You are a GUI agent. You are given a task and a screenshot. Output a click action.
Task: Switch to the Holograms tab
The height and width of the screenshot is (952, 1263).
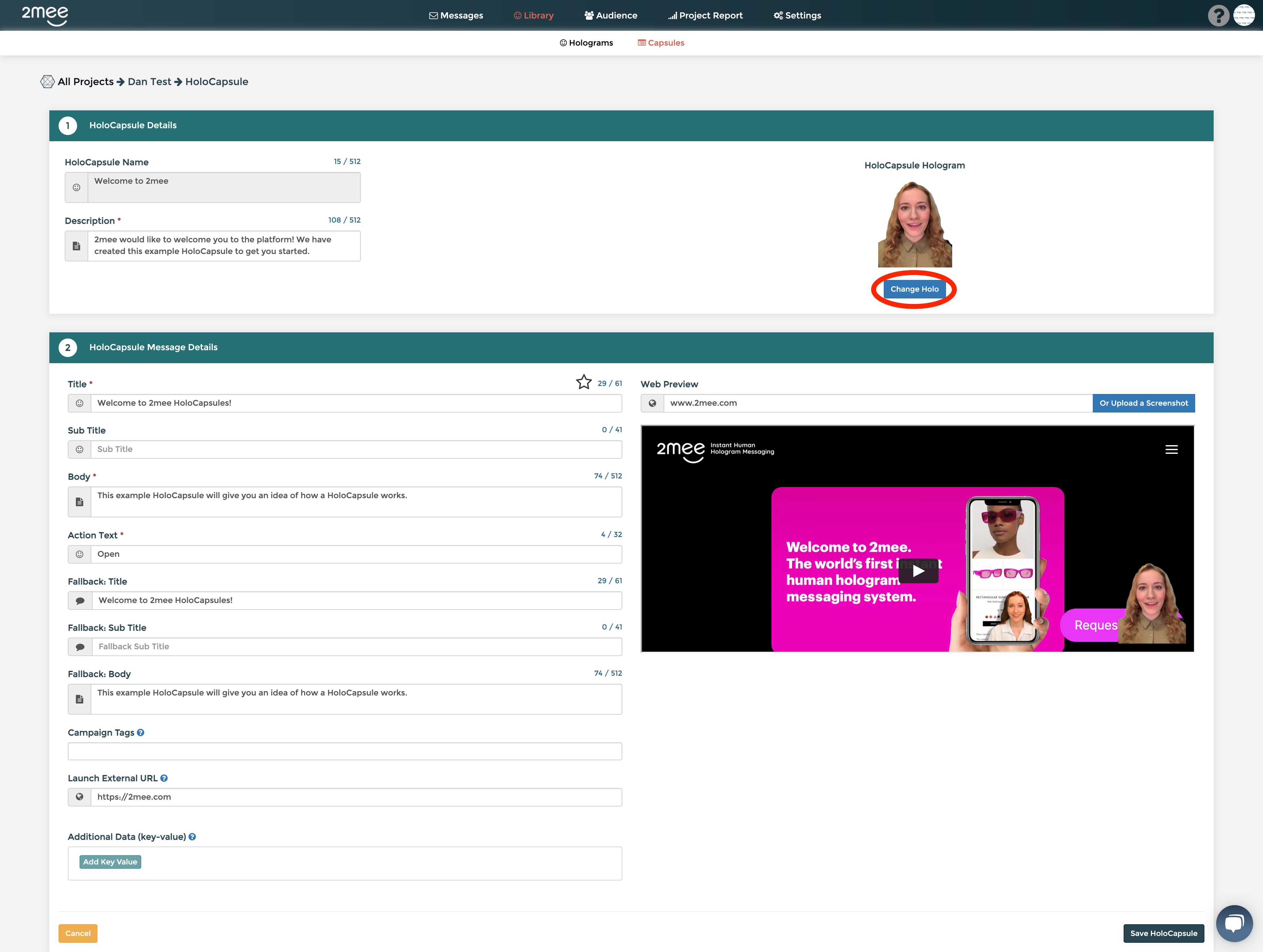click(586, 43)
